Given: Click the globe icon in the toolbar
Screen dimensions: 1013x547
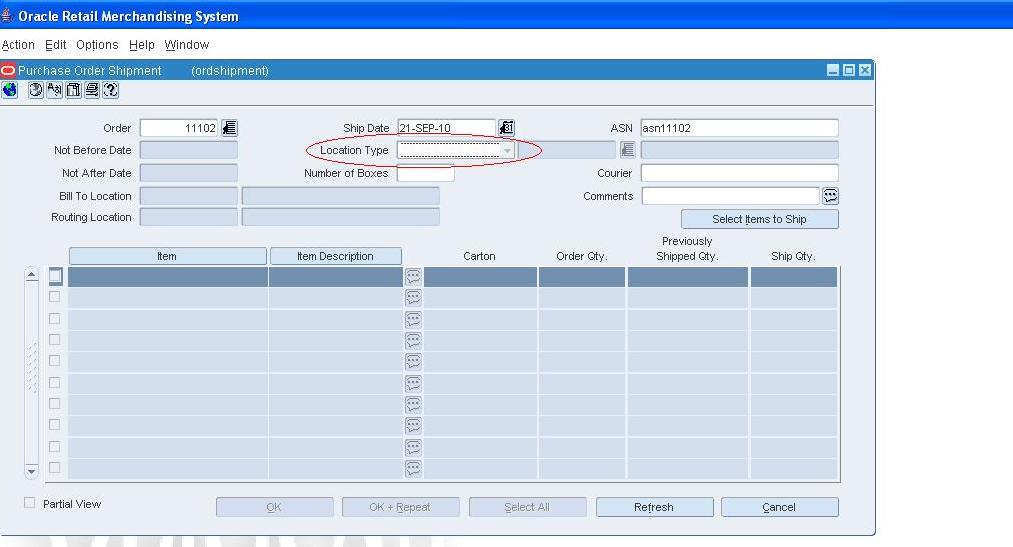Looking at the screenshot, I should [x=10, y=90].
